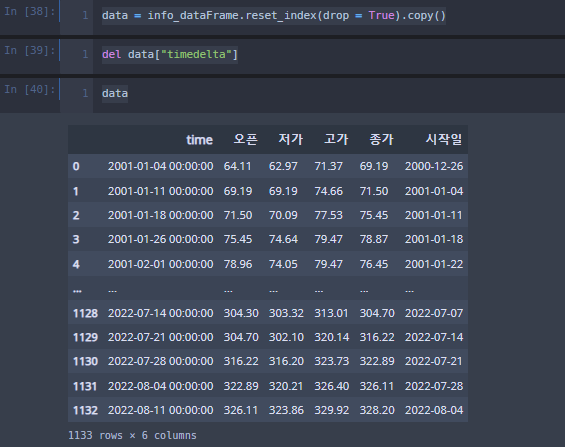The image size is (565, 447).
Task: Click time cell 2022-08-04 00:00:00
Action: [x=160, y=386]
